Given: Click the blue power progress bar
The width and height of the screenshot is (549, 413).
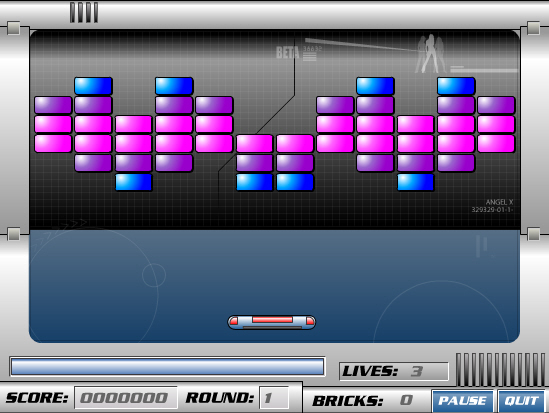Looking at the screenshot, I should pos(167,366).
